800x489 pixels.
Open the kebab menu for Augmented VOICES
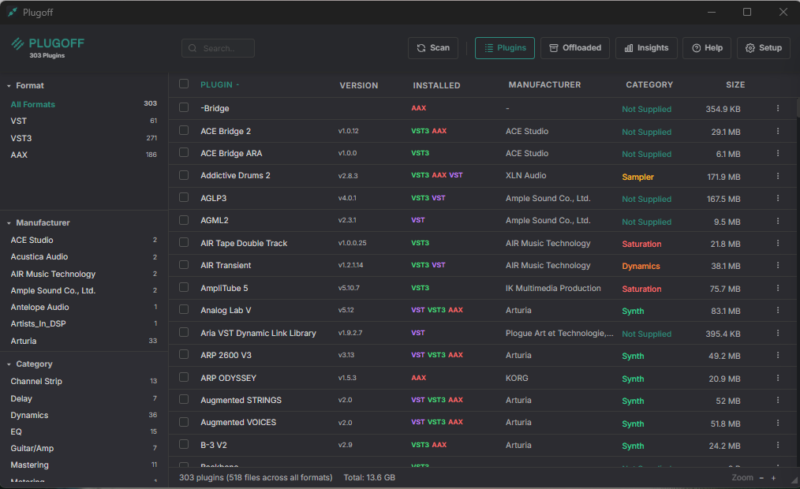pos(778,423)
